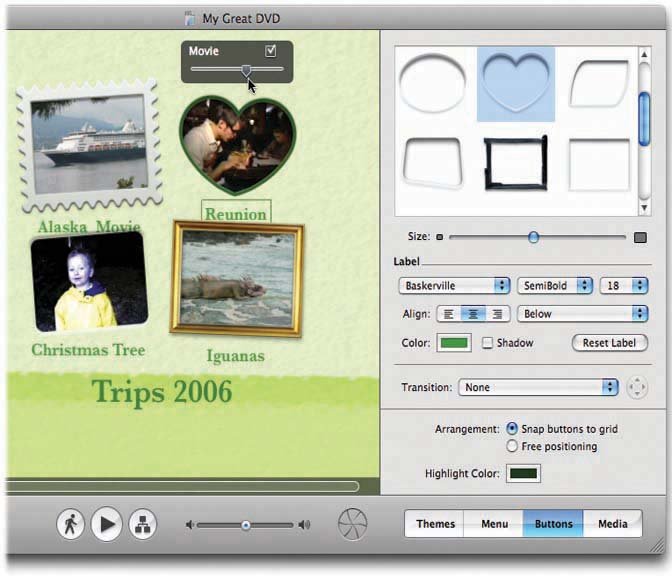The image size is (672, 576).
Task: Enable the Shadow checkbox
Action: click(x=488, y=343)
